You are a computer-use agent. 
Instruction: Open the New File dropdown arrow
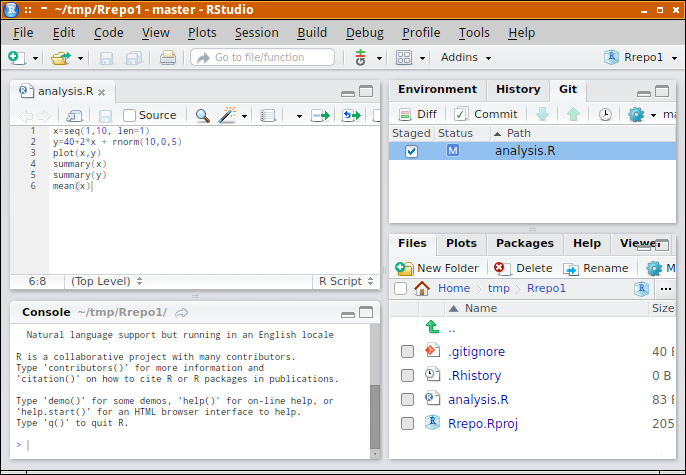35,58
